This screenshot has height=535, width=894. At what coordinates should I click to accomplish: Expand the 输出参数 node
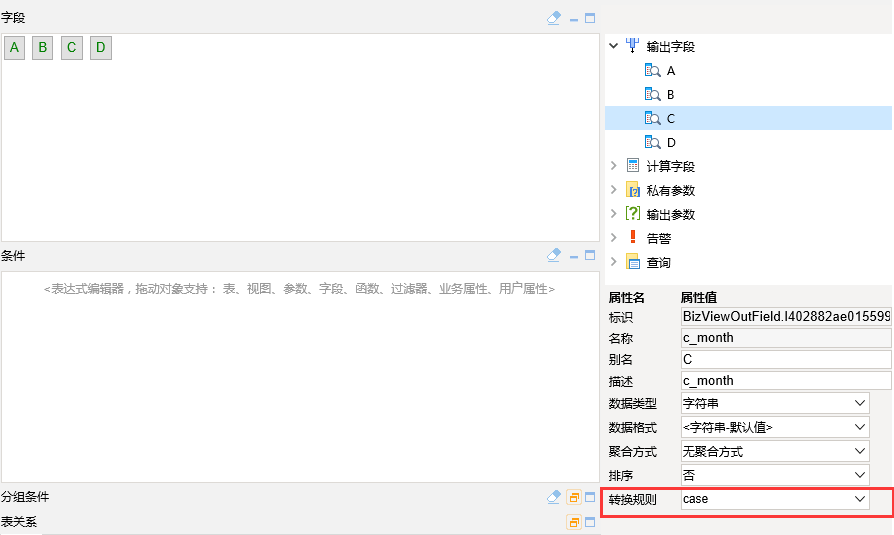pyautogui.click(x=614, y=213)
